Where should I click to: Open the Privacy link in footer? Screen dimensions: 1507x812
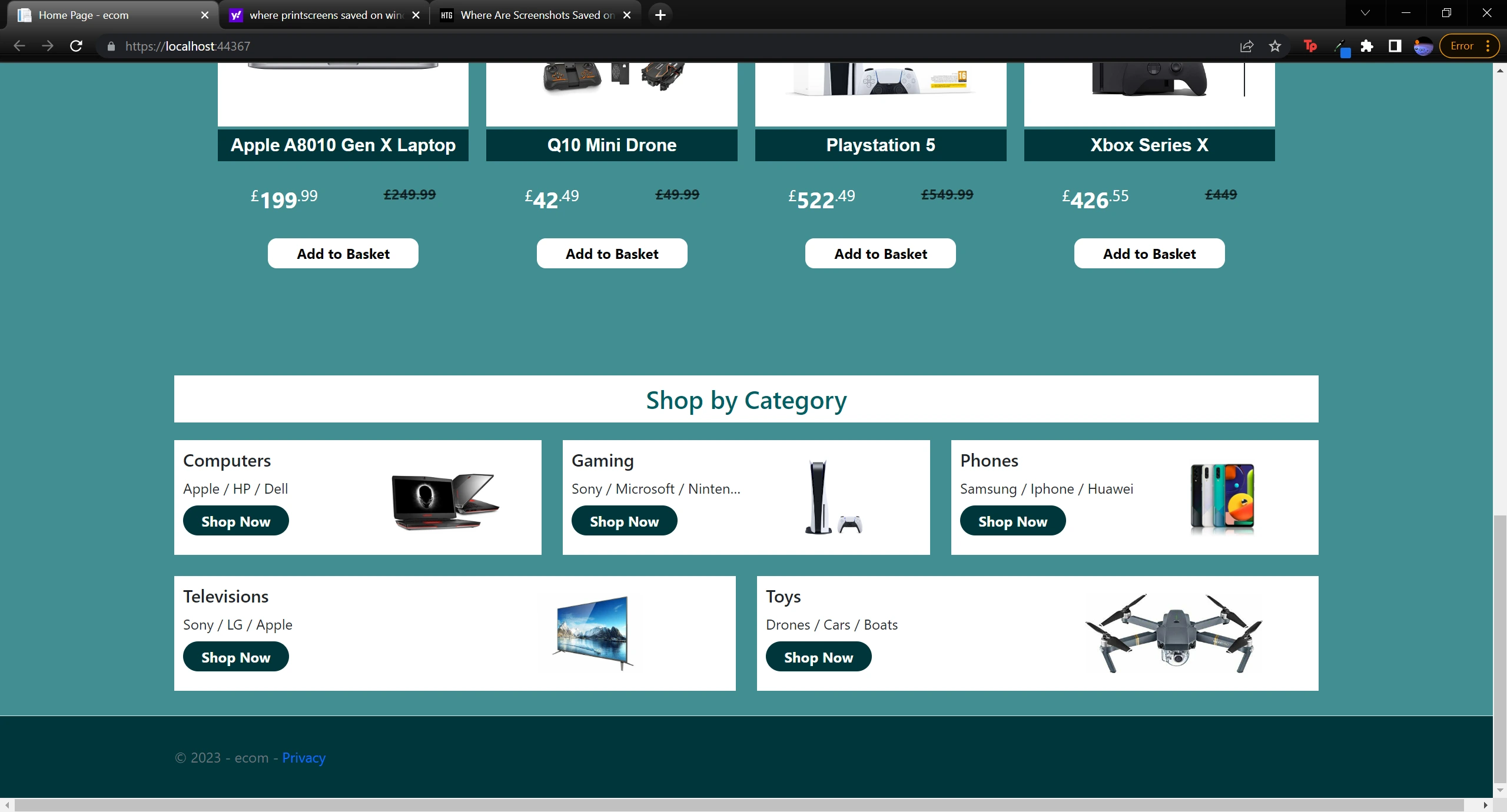[x=303, y=758]
